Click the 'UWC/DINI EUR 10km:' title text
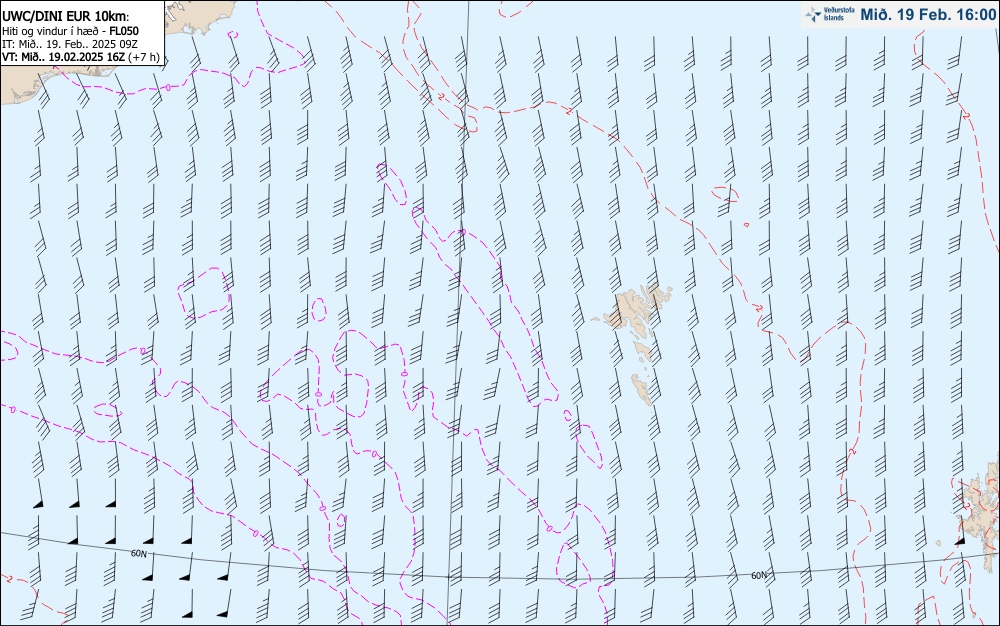 66,17
